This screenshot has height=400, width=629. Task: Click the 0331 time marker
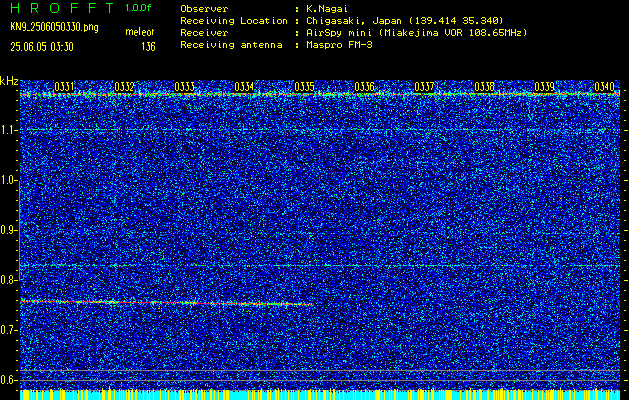[x=64, y=87]
